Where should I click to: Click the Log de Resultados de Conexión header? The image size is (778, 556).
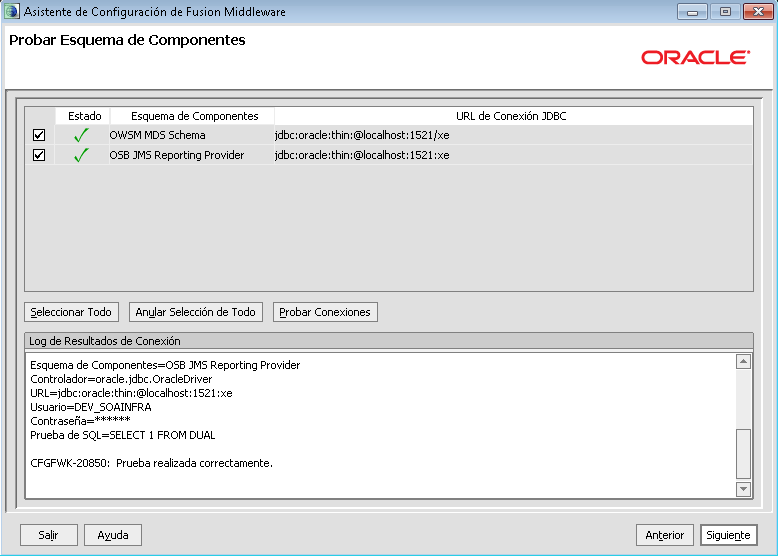(x=389, y=341)
